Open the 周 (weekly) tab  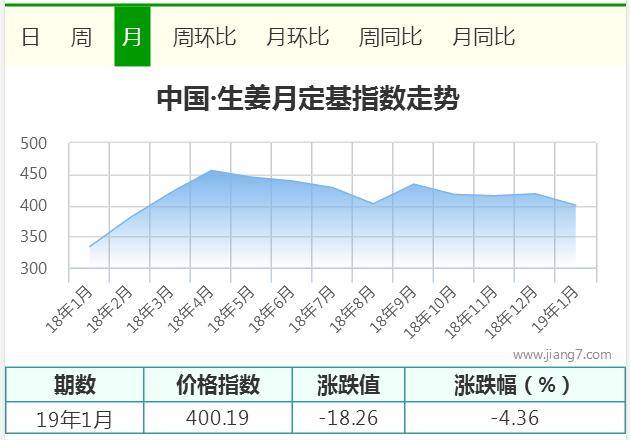click(81, 37)
